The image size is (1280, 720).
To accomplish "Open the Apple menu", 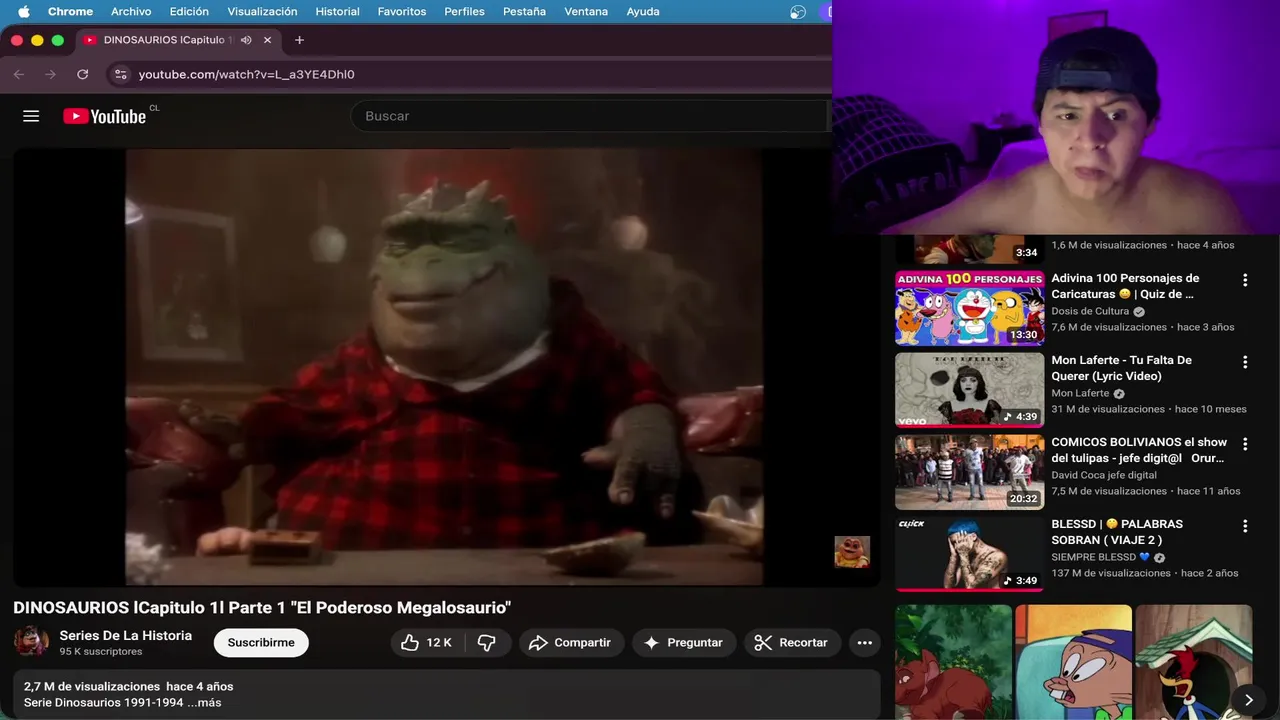I will [x=23, y=12].
